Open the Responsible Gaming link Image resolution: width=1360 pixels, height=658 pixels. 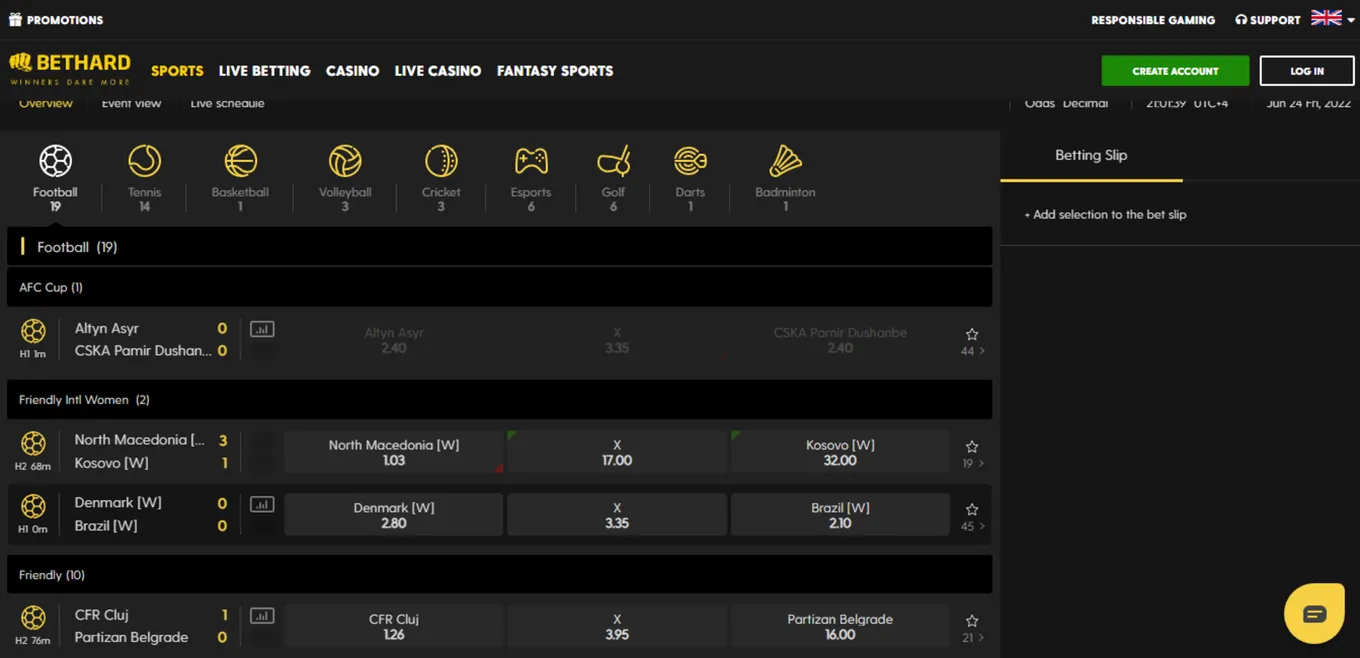click(x=1153, y=20)
